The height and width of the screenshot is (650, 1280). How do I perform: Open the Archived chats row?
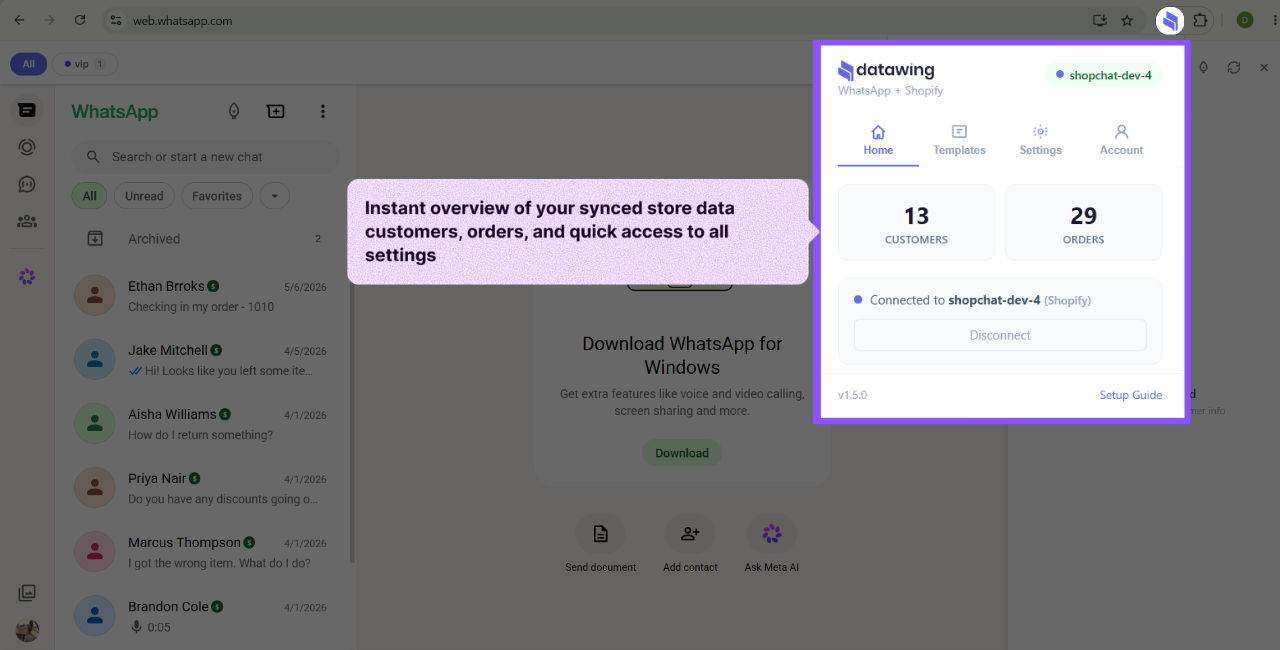coord(205,238)
